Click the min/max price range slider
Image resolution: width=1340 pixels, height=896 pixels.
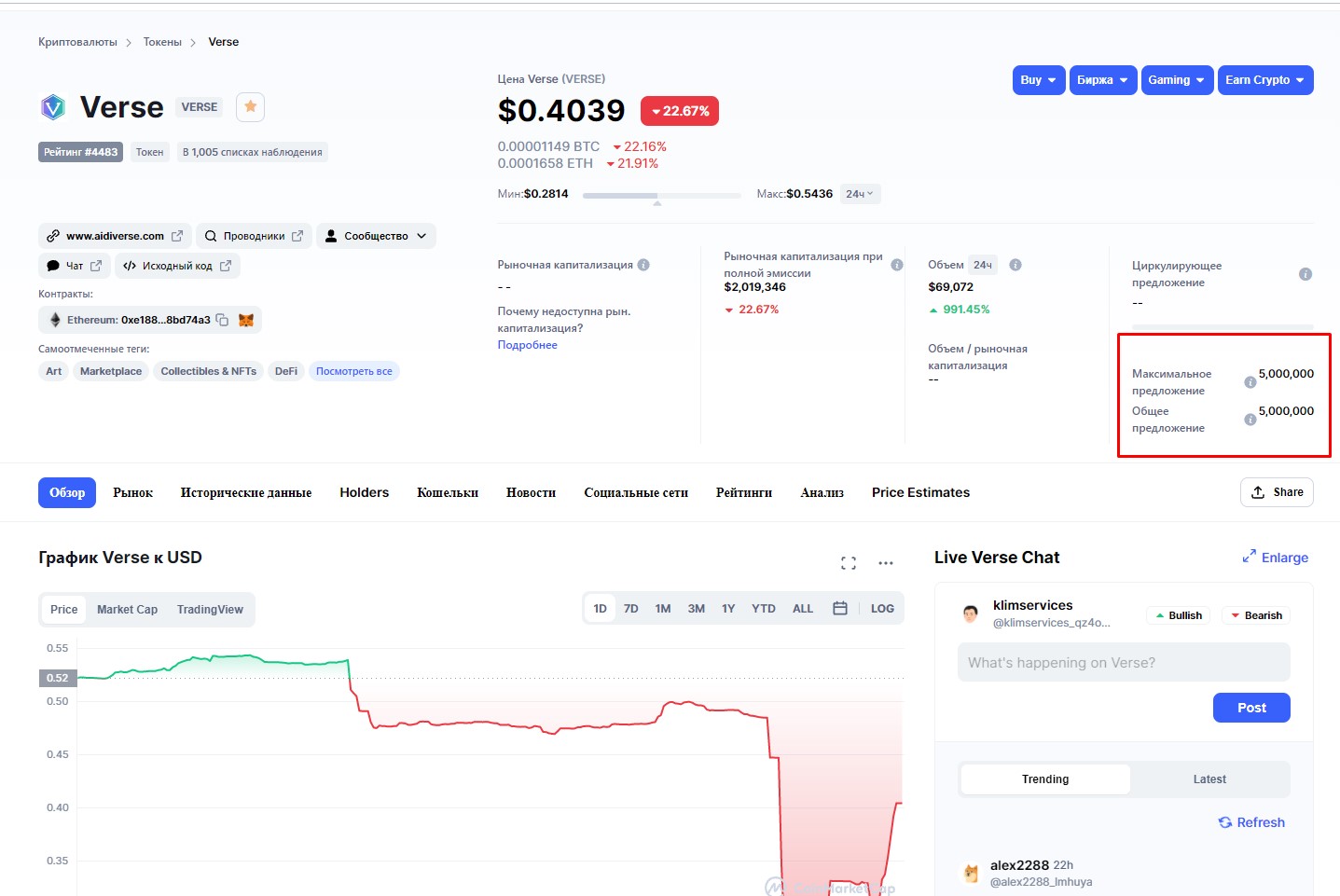[661, 195]
